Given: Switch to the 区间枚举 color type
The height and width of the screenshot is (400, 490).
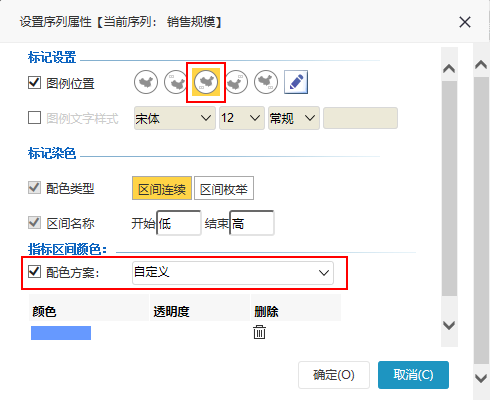Looking at the screenshot, I should pyautogui.click(x=224, y=188).
